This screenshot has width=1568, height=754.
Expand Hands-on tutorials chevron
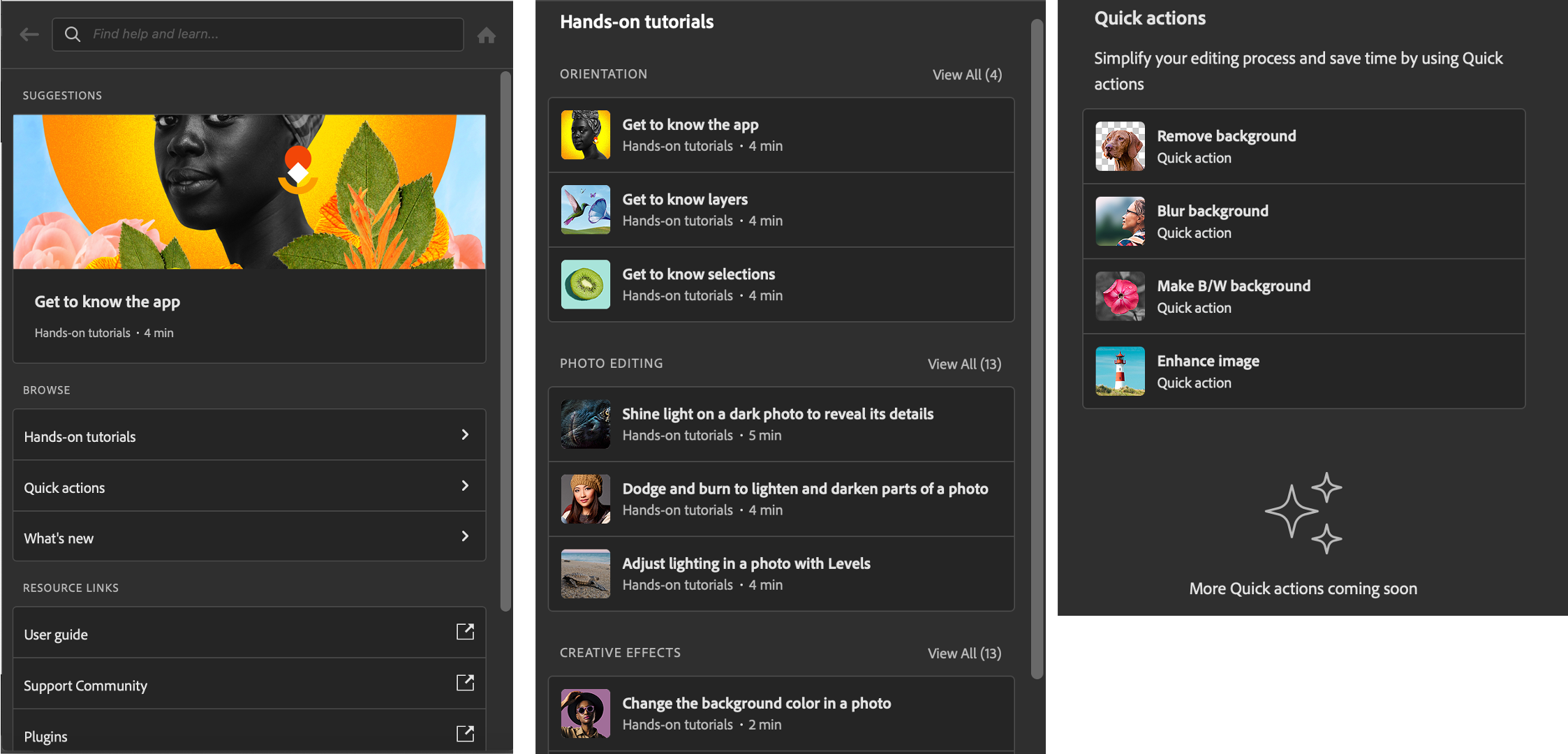click(465, 435)
